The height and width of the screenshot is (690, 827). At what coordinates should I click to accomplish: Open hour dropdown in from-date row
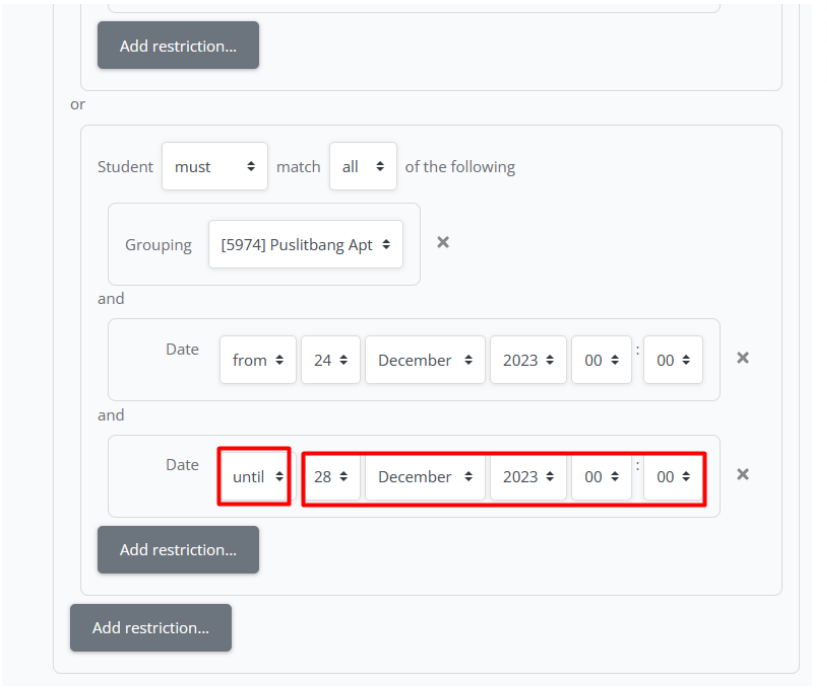pos(601,360)
